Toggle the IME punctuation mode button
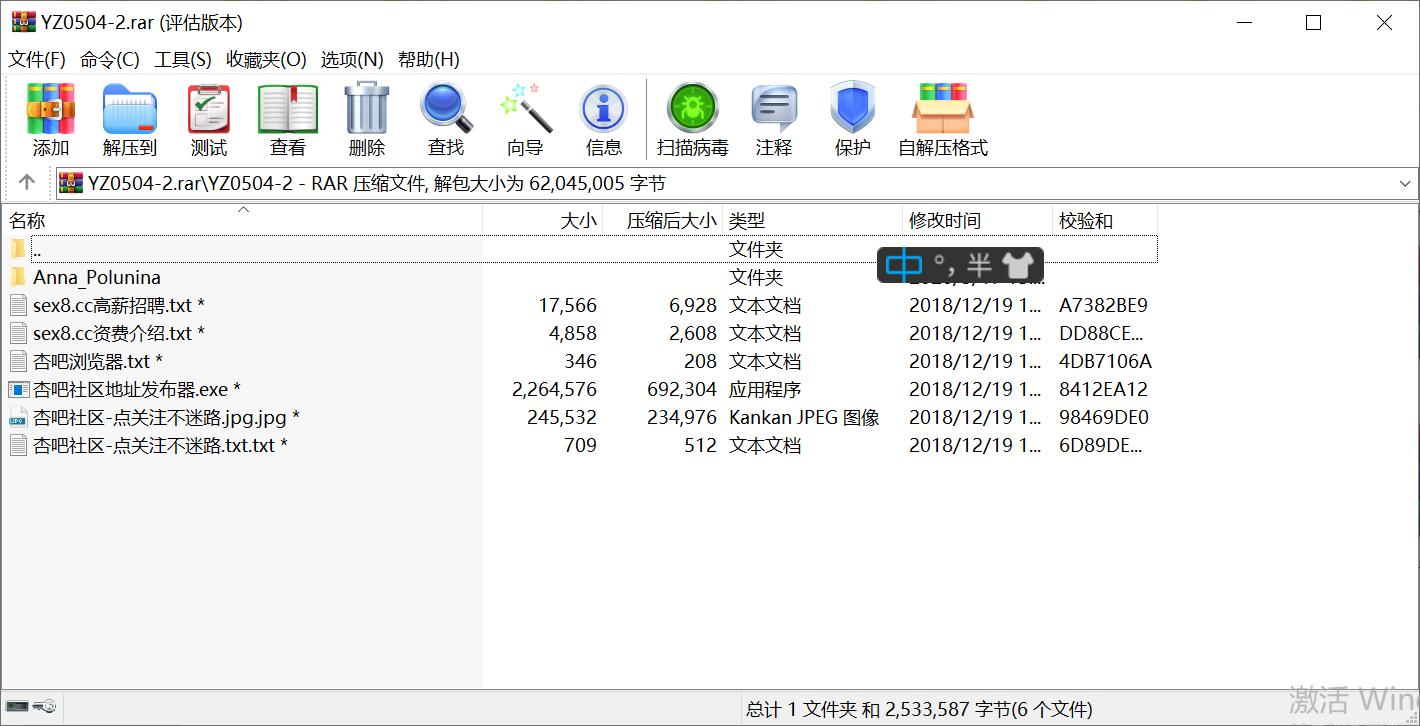Image resolution: width=1420 pixels, height=726 pixels. click(x=943, y=265)
